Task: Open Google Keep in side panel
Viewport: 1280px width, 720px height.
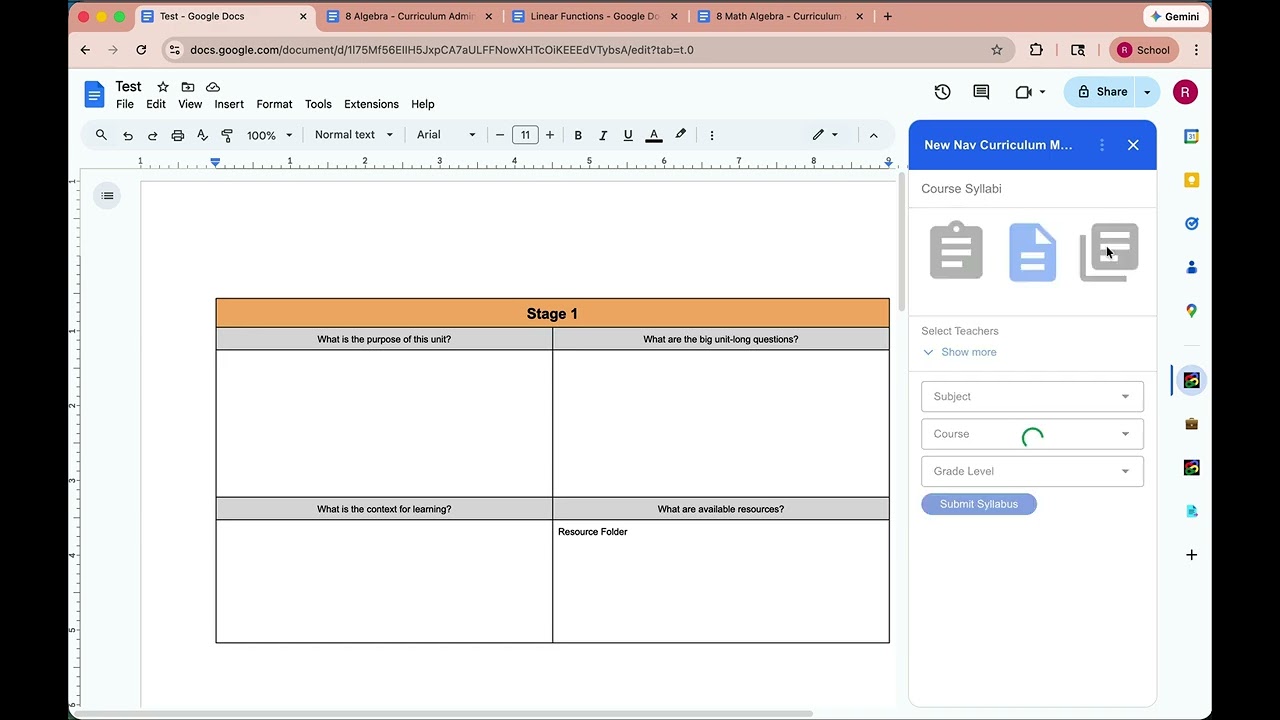Action: point(1191,180)
